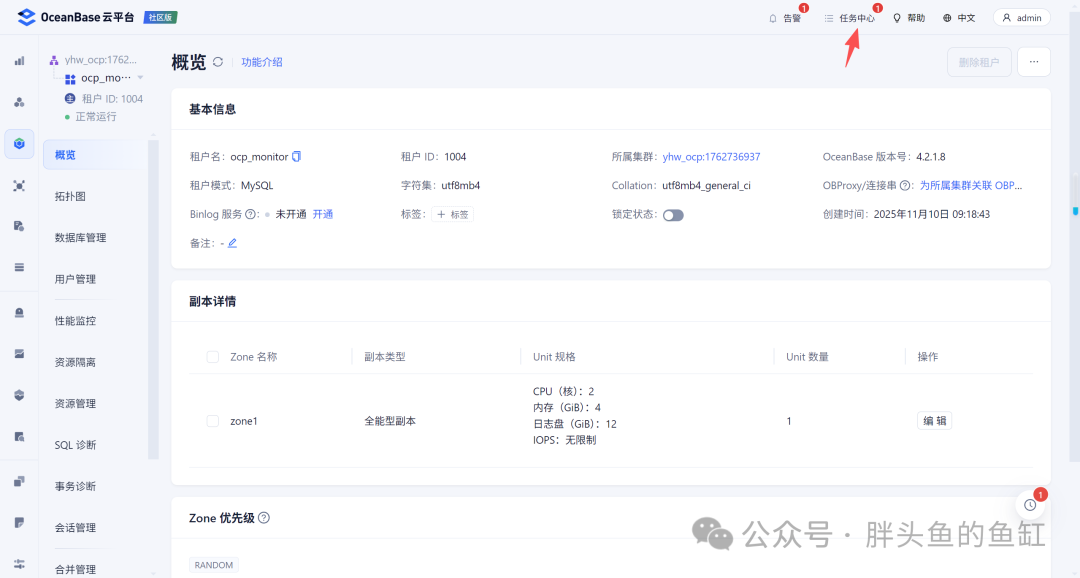This screenshot has width=1080, height=578.
Task: Click the side menu vertical scrollbar
Action: coord(153,300)
